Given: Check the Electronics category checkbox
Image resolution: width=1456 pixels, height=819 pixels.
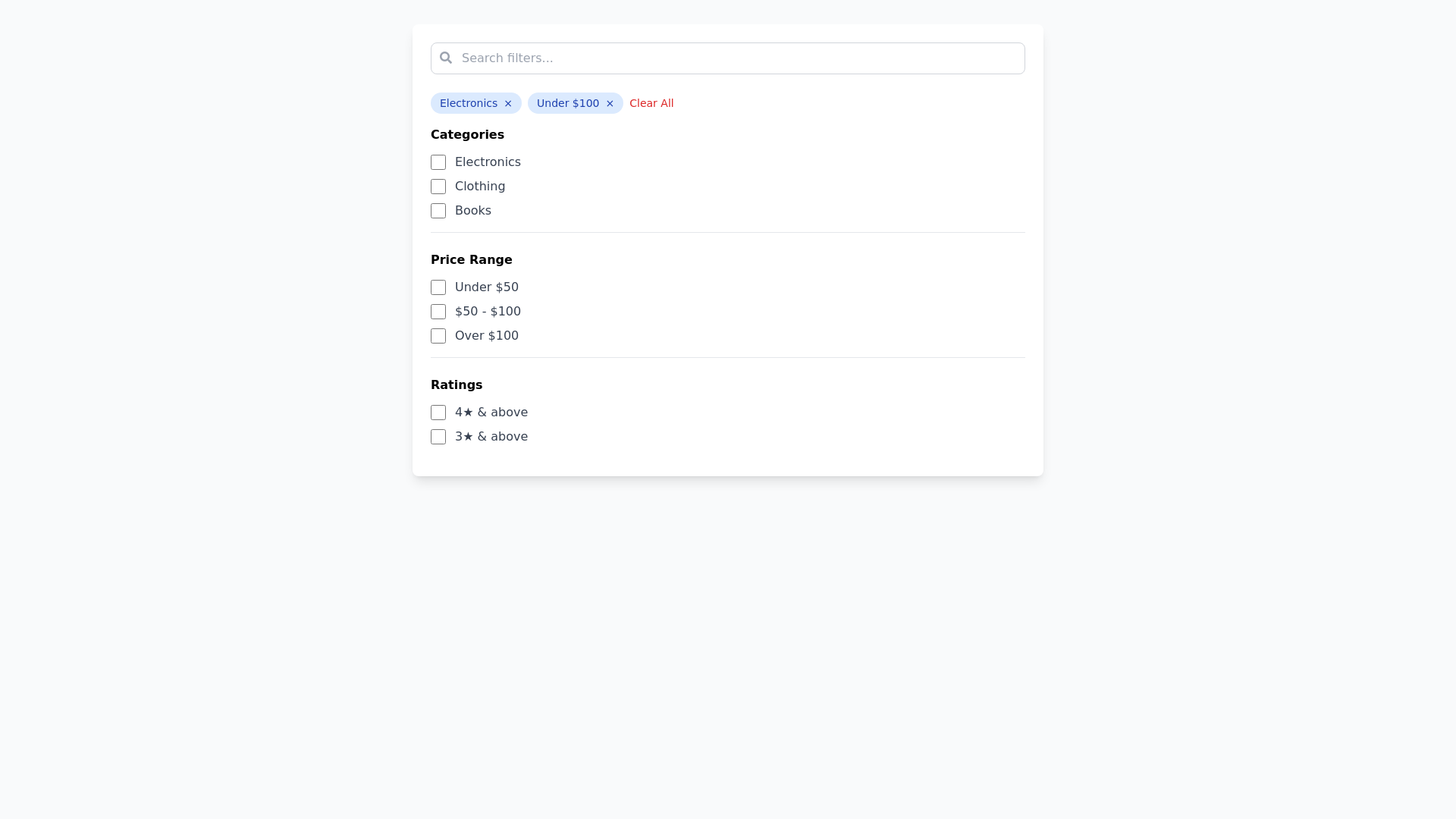Looking at the screenshot, I should point(438,162).
